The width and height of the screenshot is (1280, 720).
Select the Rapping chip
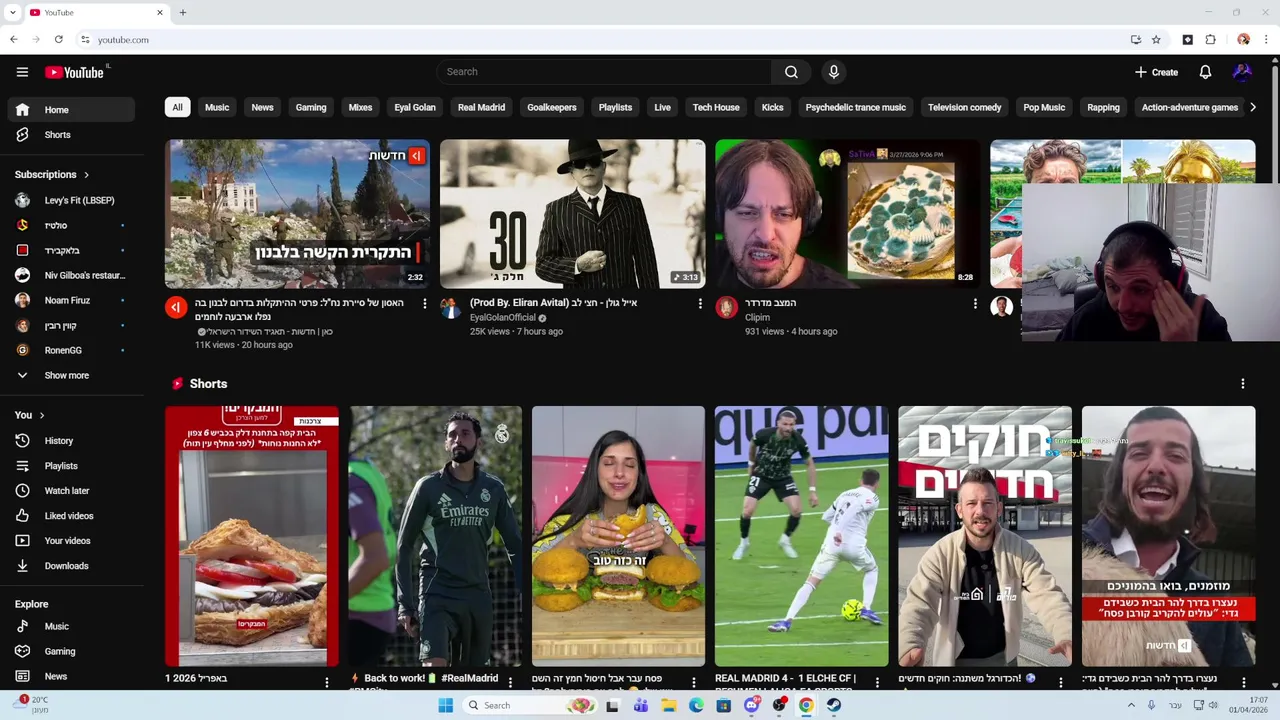coord(1103,107)
